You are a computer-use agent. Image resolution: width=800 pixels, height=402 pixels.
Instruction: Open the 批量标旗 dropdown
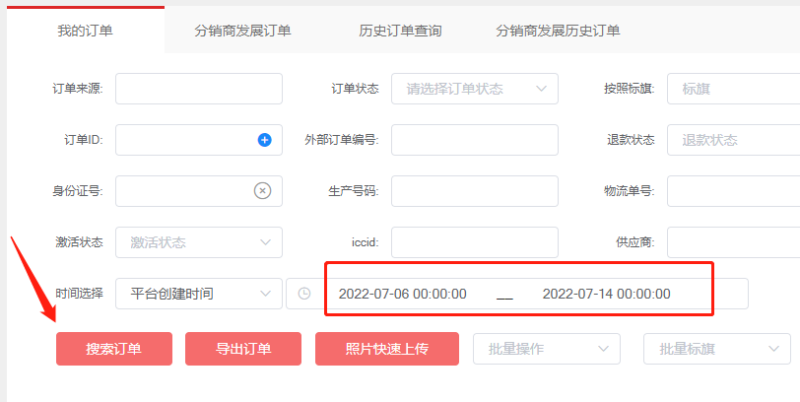coord(716,349)
